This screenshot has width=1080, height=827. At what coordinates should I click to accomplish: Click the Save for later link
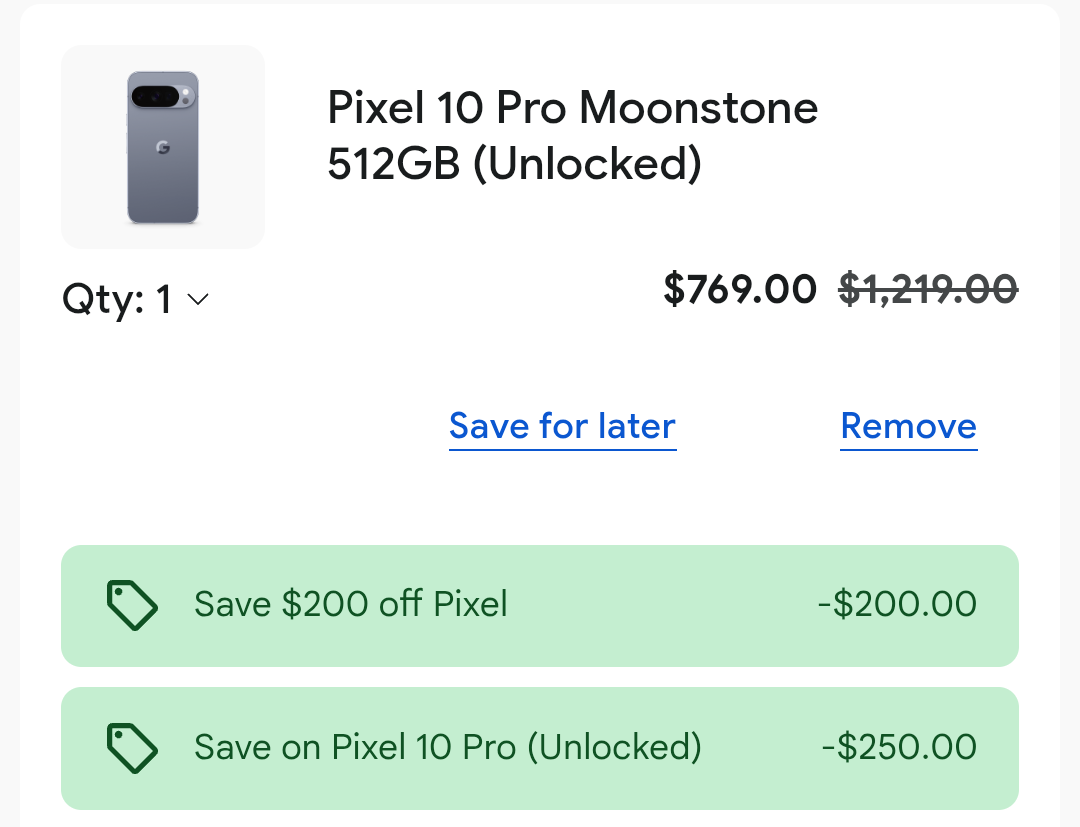(562, 426)
